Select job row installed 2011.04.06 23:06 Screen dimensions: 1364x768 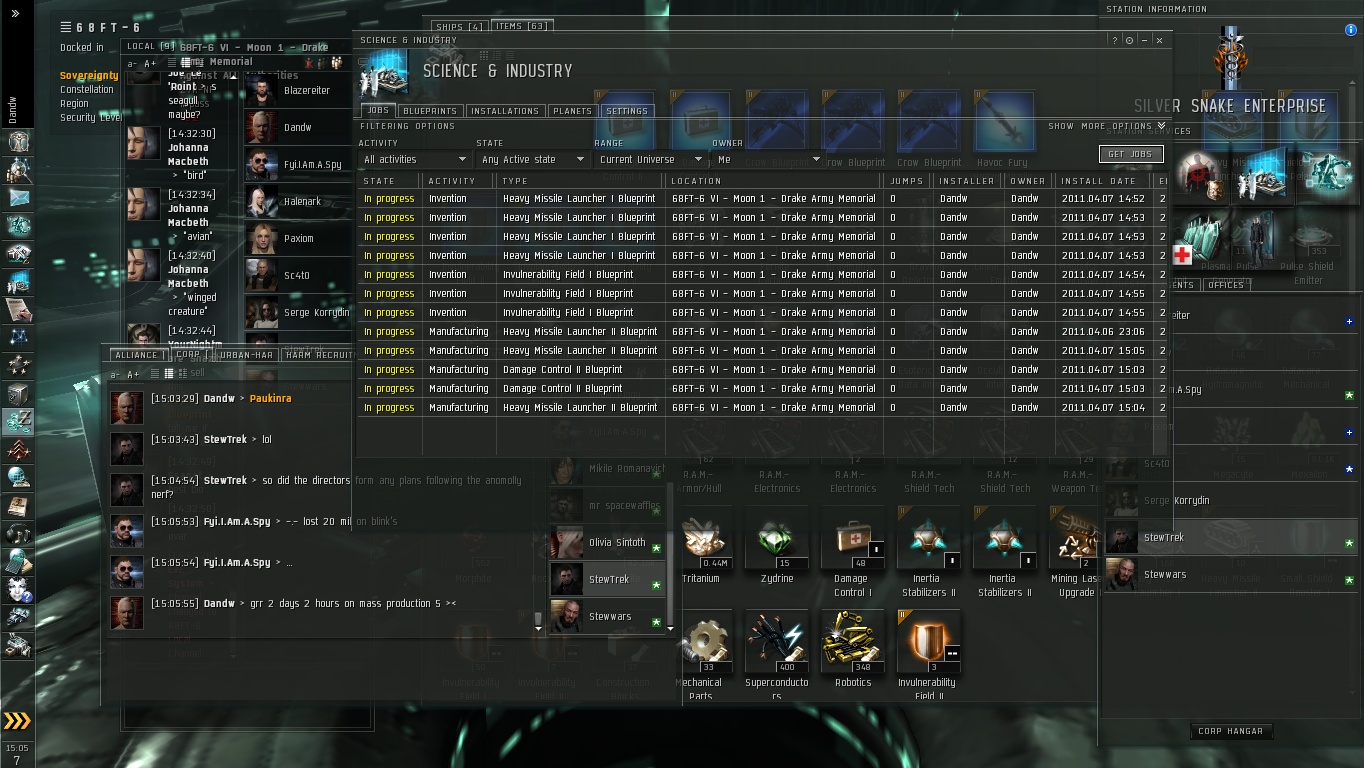click(763, 332)
